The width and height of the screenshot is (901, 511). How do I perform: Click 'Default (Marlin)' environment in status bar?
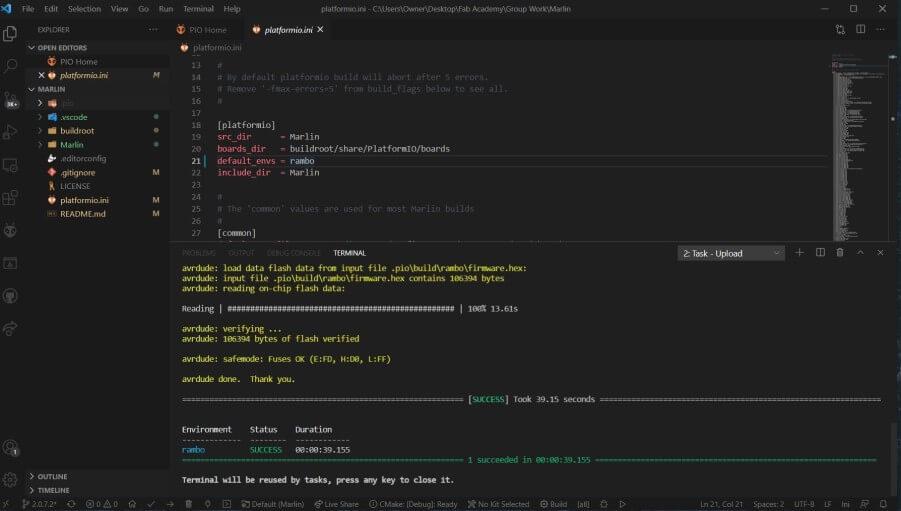(x=273, y=504)
